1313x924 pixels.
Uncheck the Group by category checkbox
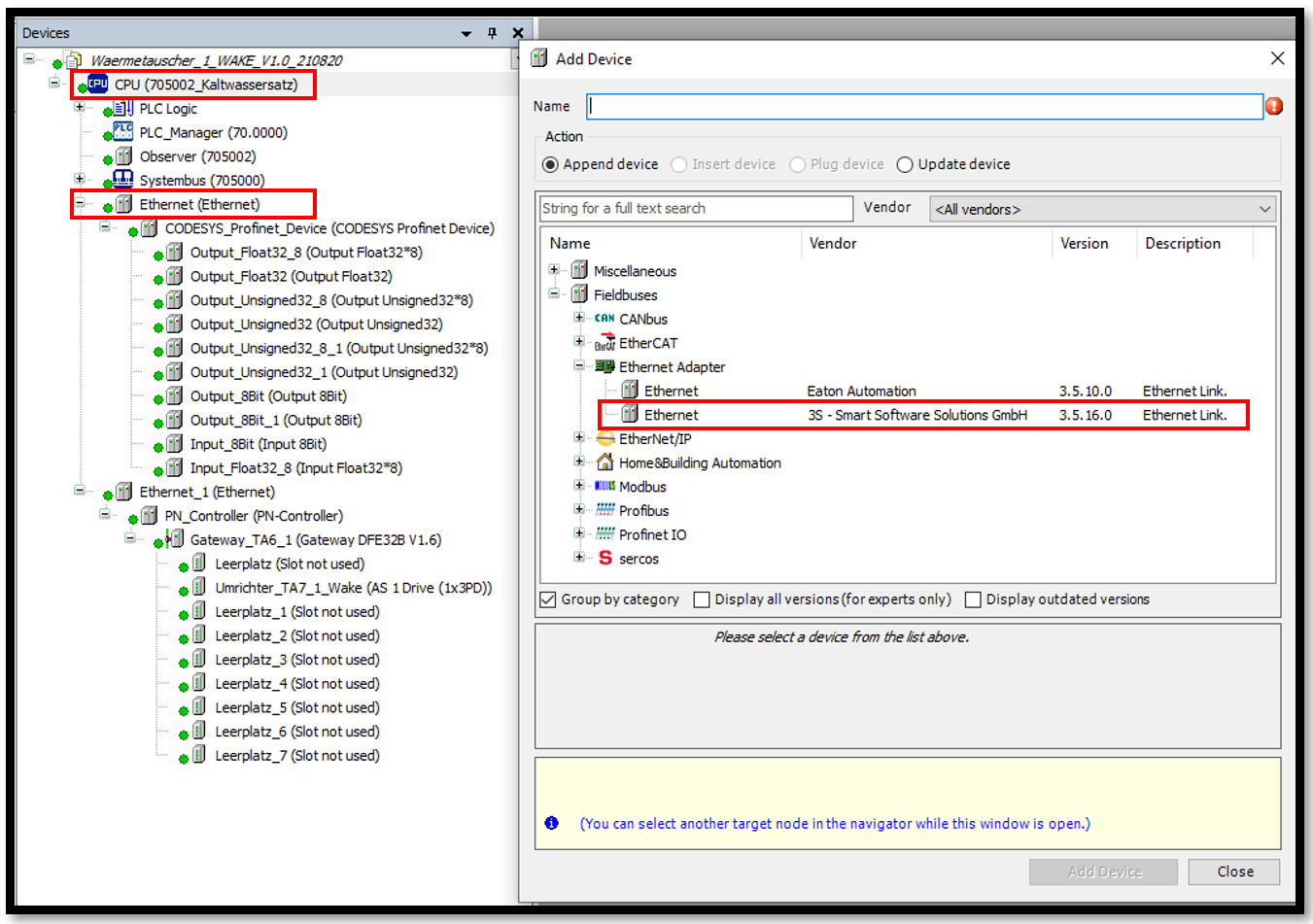[548, 599]
